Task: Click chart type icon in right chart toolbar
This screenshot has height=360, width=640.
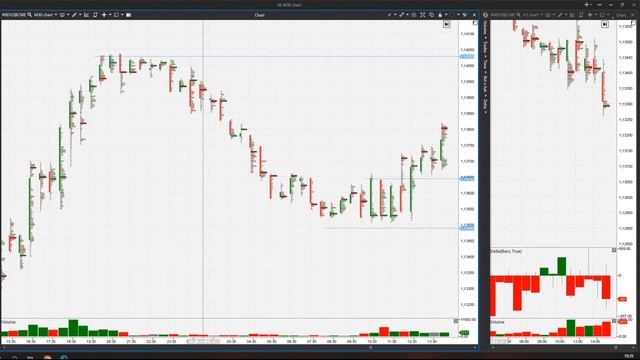Action: 571,15
